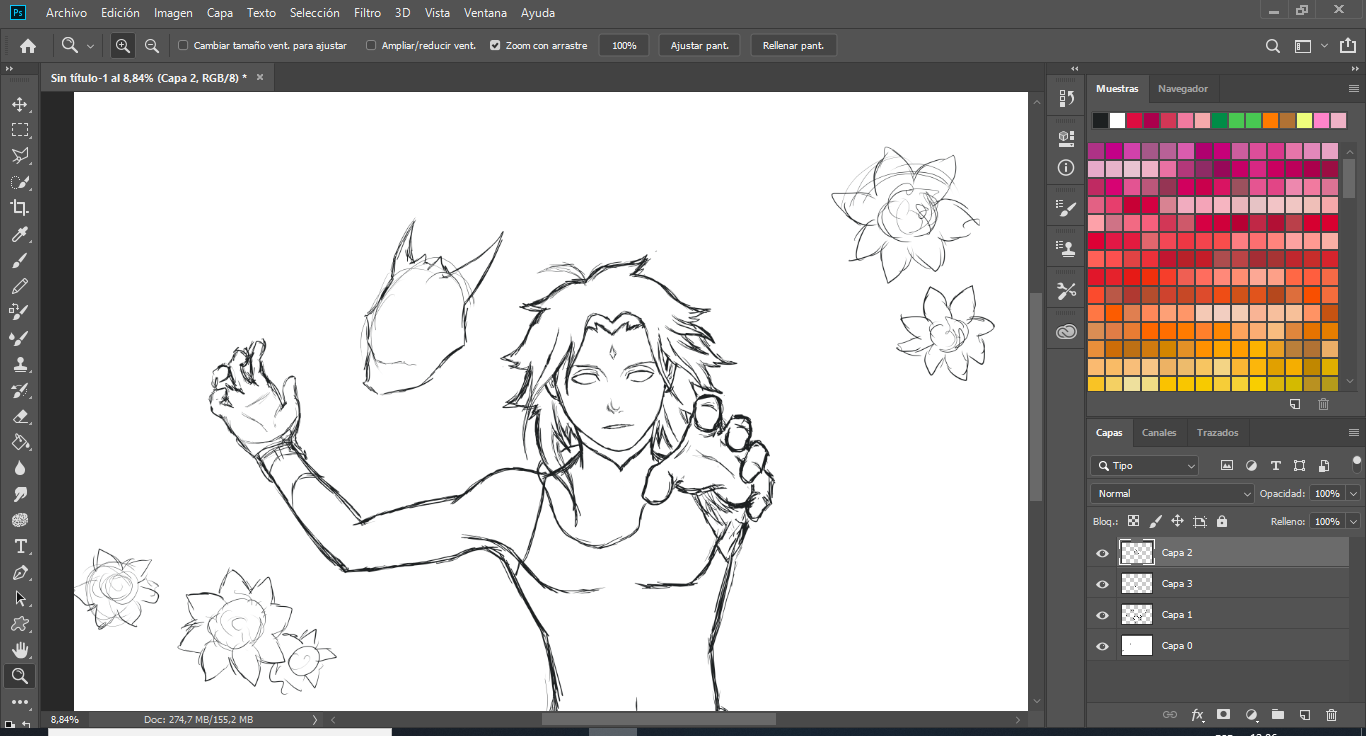This screenshot has height=736, width=1366.
Task: Open the Filtro menu
Action: coord(367,13)
